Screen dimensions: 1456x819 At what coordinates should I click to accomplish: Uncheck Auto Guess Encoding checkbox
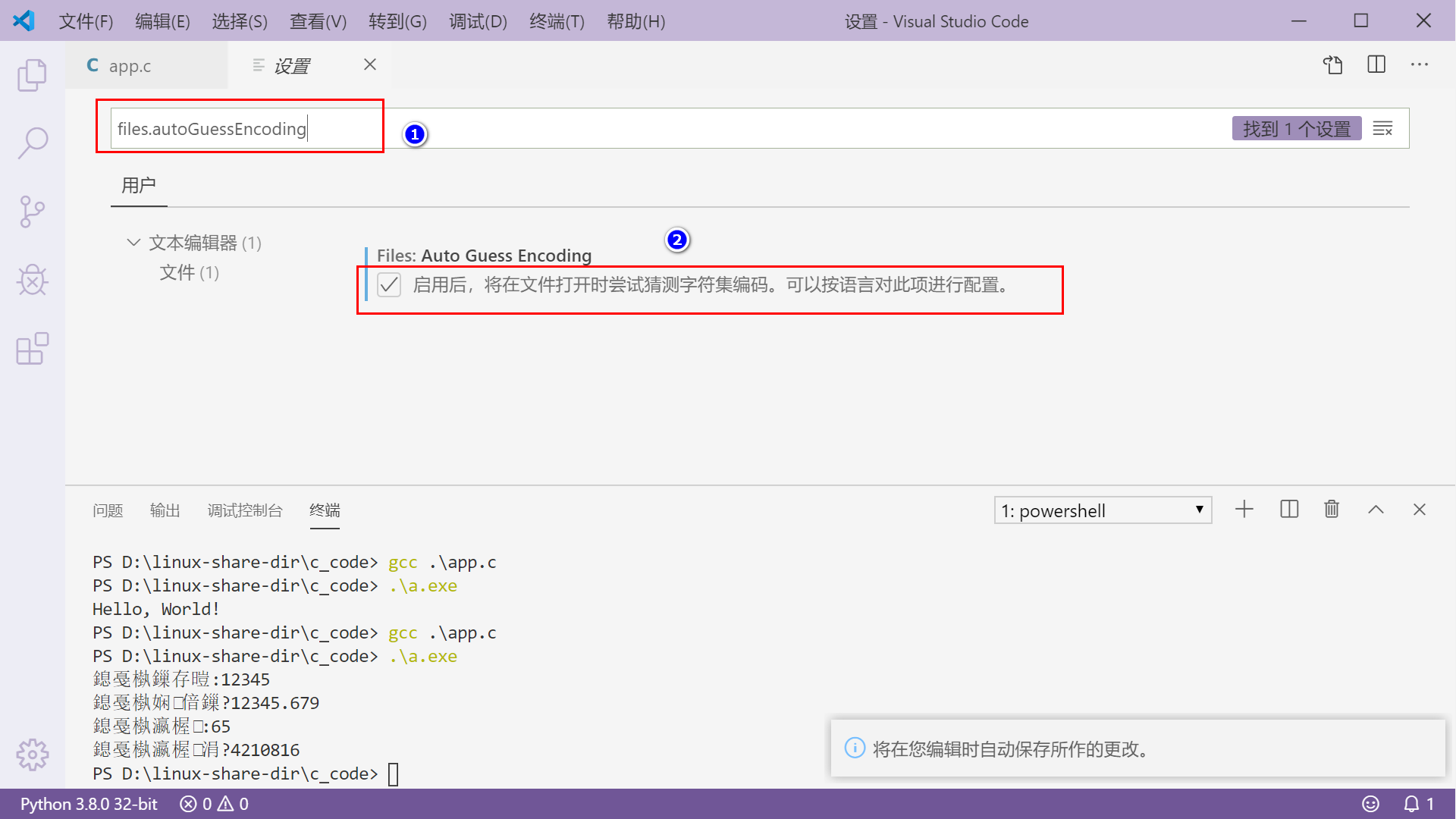pyautogui.click(x=389, y=285)
